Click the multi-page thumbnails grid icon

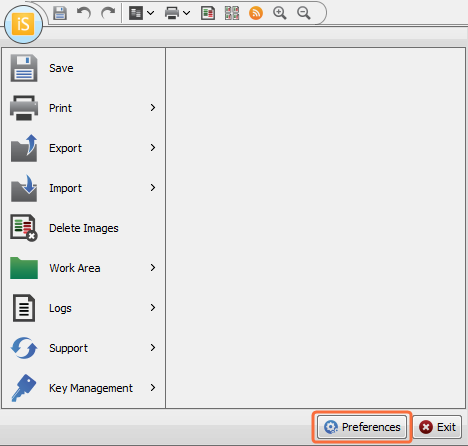(x=232, y=13)
